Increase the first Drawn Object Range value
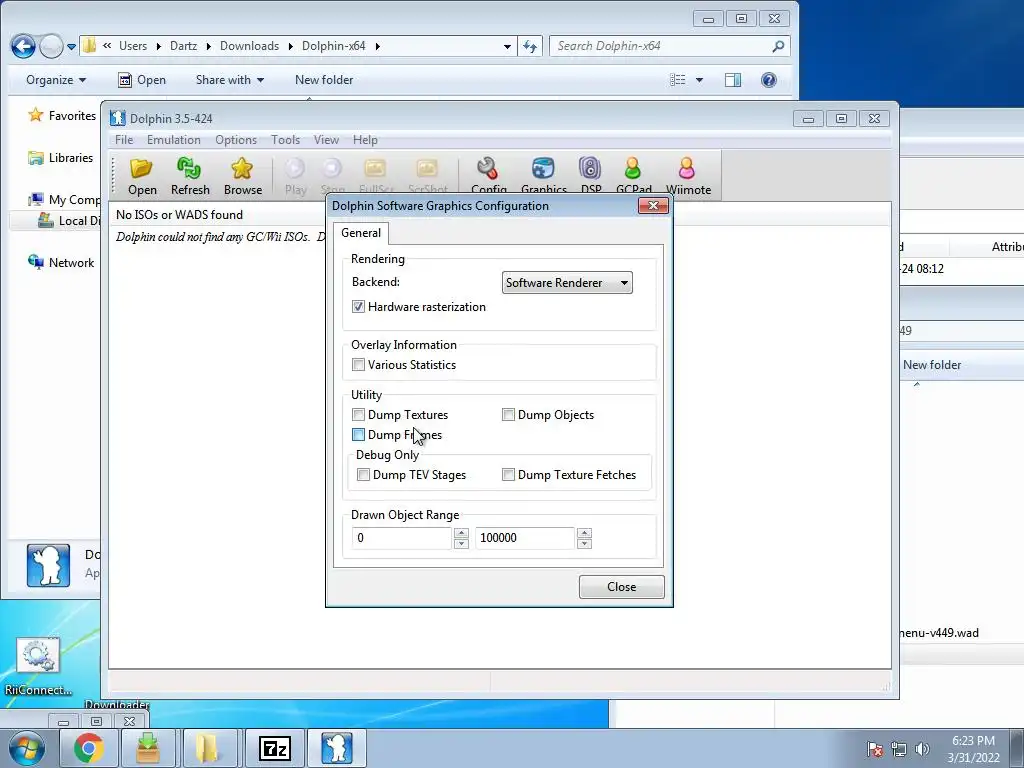This screenshot has height=768, width=1024. pyautogui.click(x=461, y=533)
